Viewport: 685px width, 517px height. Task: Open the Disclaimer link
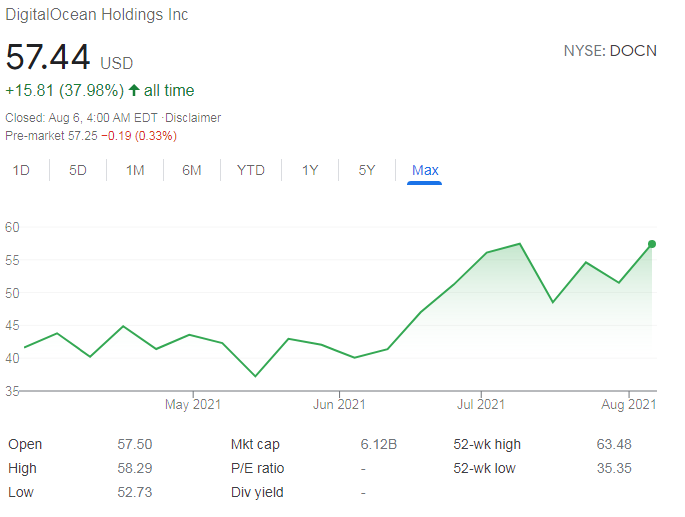pos(193,118)
